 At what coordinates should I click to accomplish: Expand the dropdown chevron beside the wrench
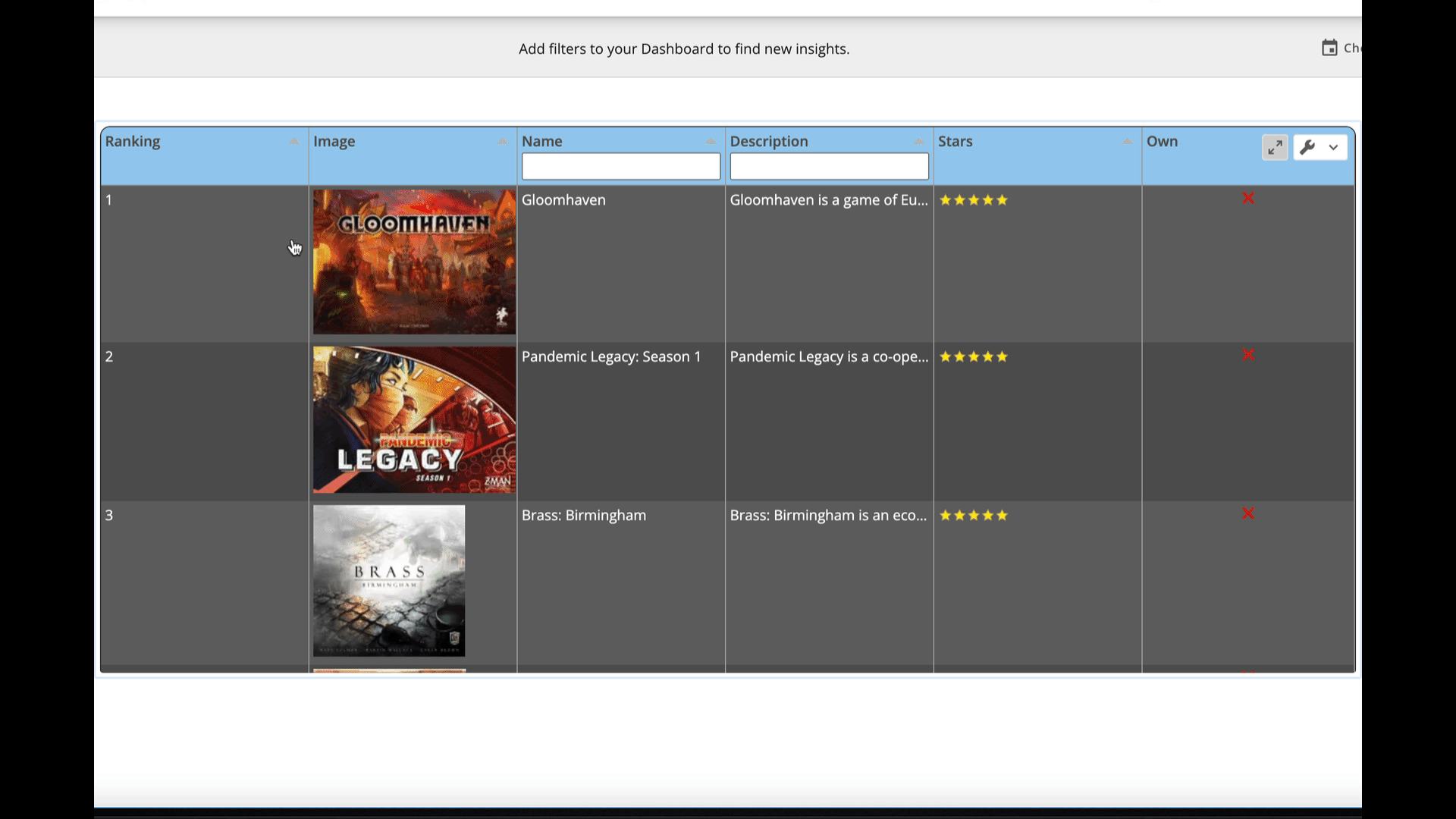1333,147
